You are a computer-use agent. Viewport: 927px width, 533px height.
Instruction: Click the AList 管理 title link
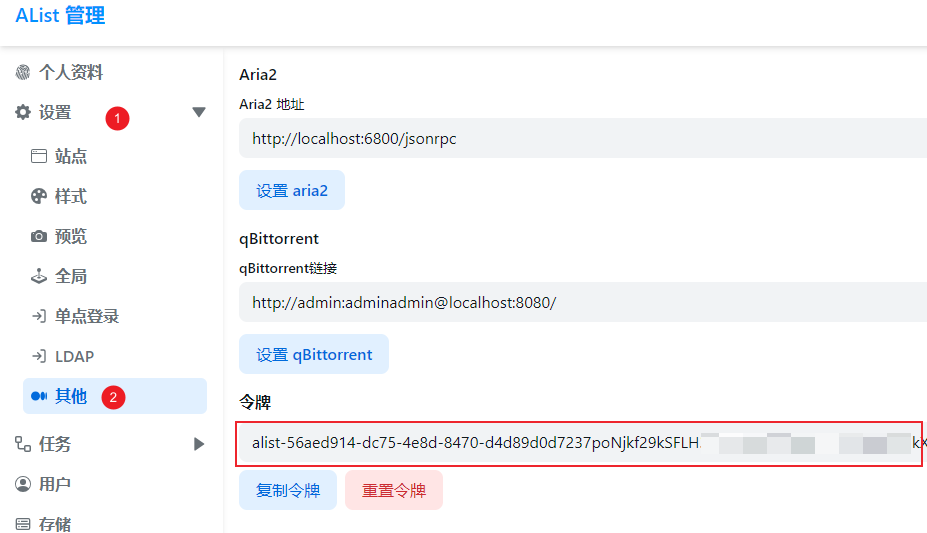60,16
